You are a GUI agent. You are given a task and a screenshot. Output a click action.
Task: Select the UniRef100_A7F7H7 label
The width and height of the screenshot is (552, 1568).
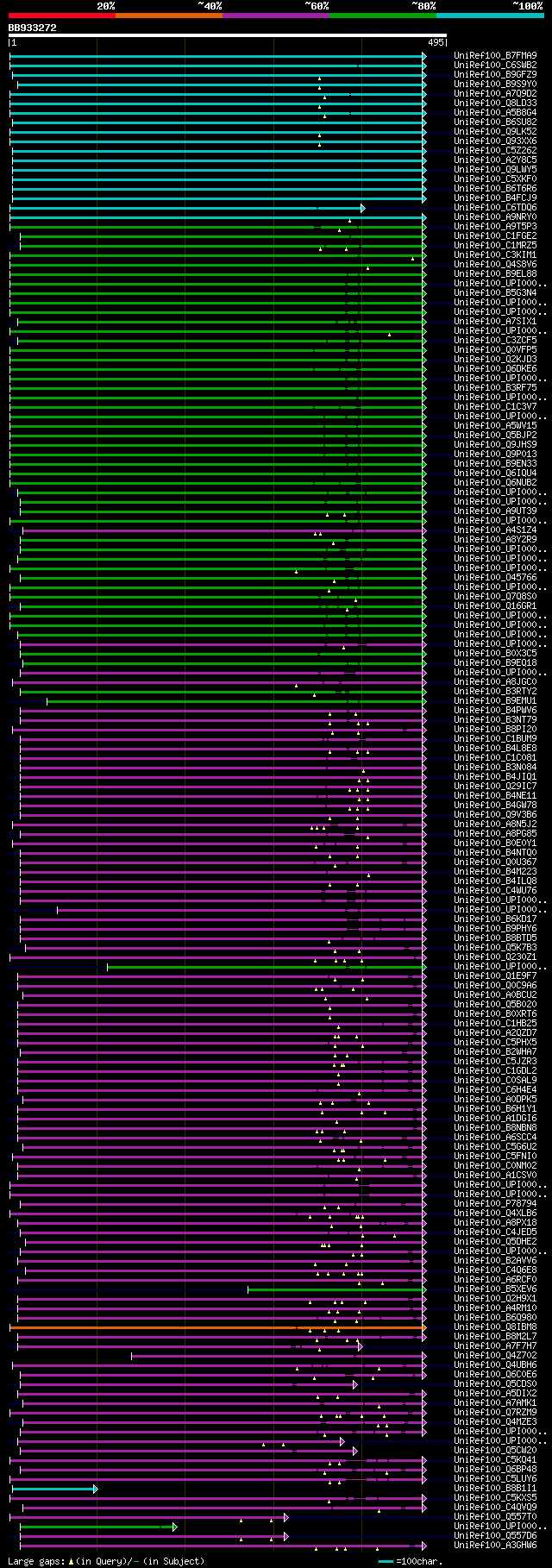[x=495, y=1345]
